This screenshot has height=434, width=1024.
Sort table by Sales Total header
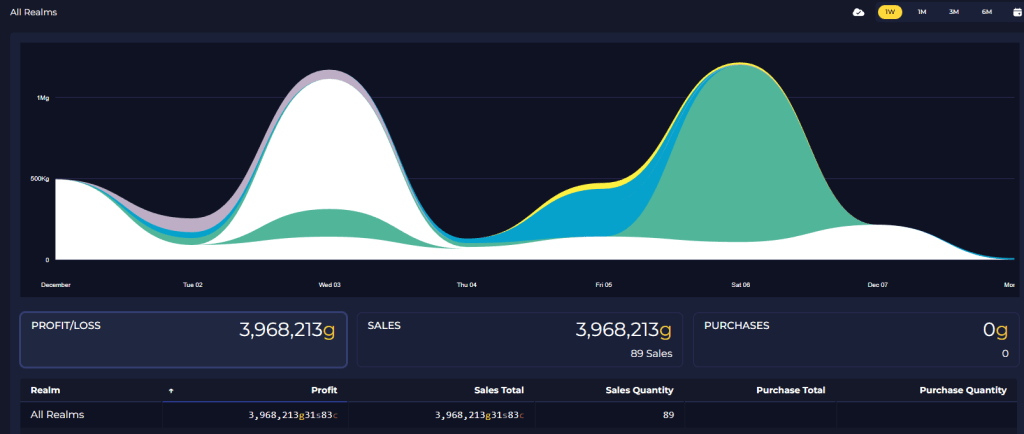coord(498,390)
